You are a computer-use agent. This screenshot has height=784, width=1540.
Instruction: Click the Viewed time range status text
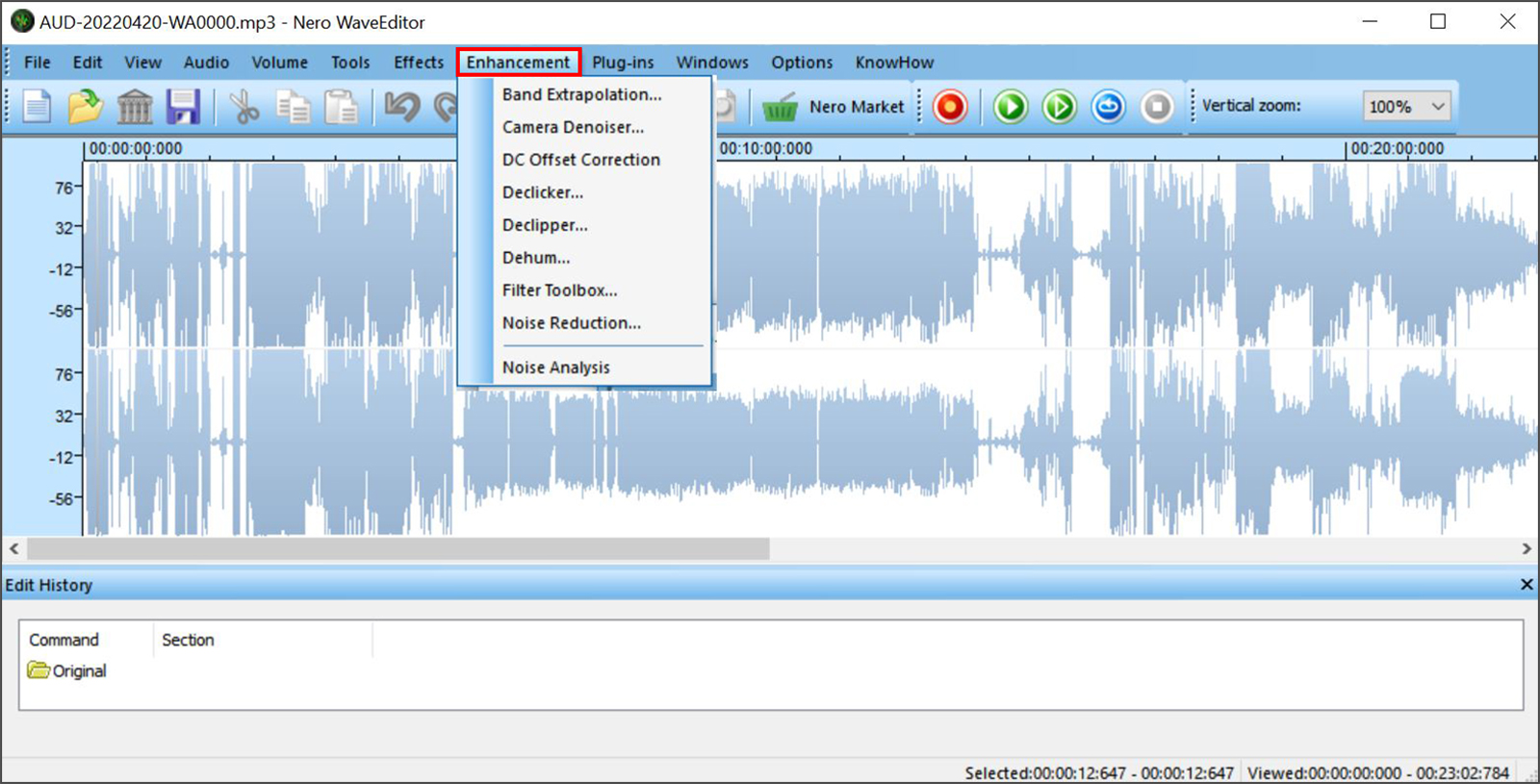[x=1378, y=773]
